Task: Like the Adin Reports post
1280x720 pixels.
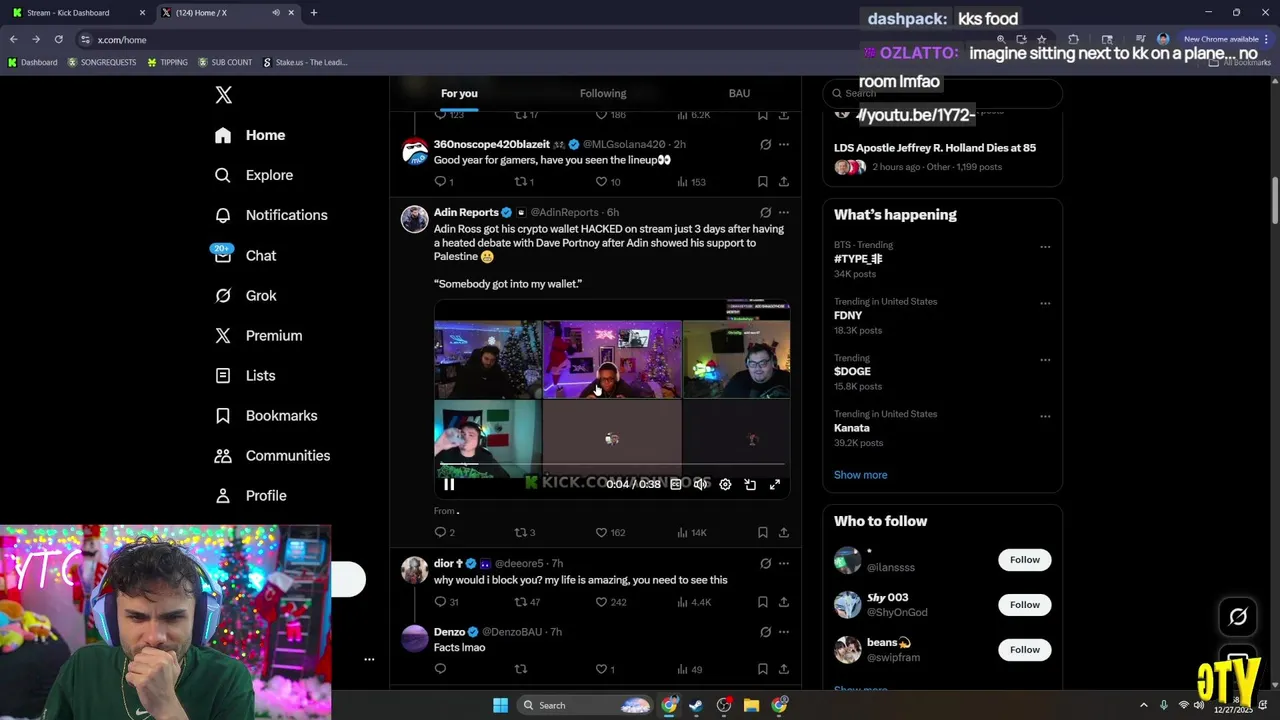Action: click(608, 532)
